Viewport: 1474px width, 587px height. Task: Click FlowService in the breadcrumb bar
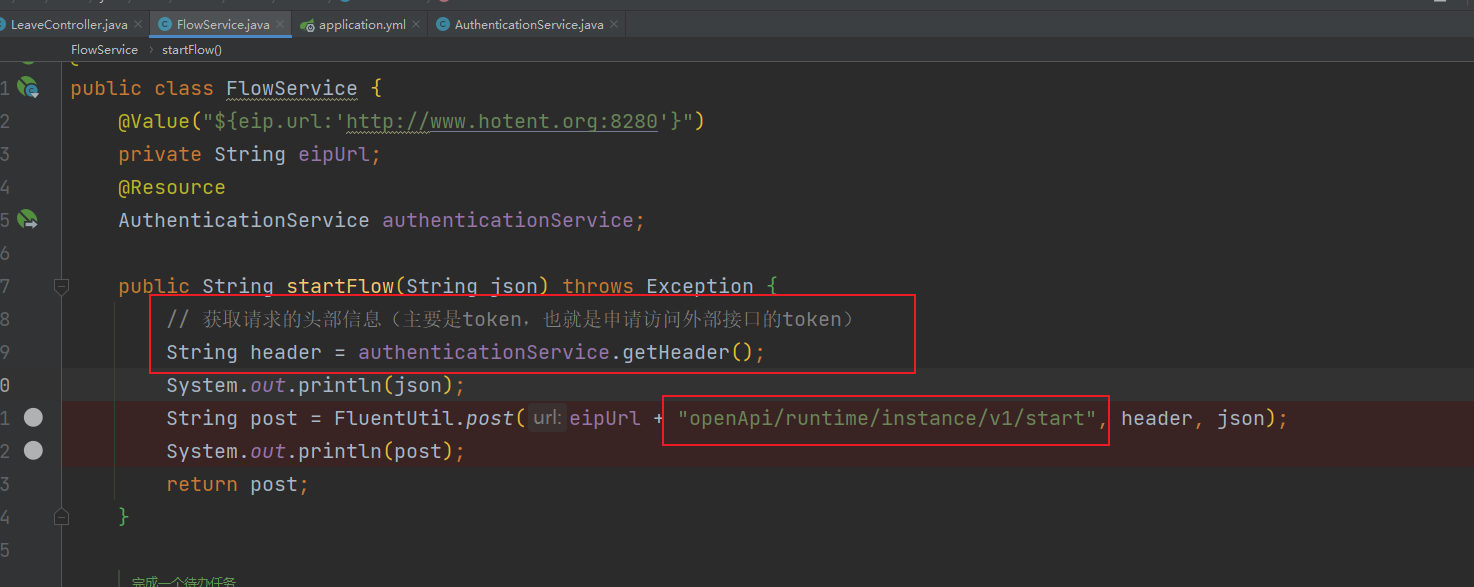[104, 50]
